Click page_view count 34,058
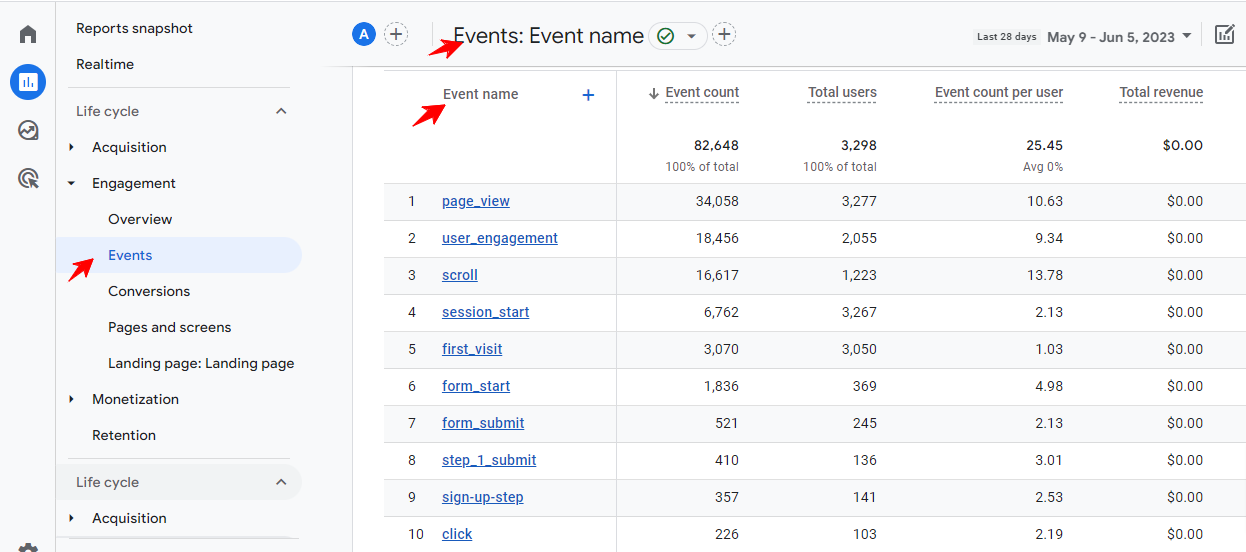This screenshot has width=1246, height=552. point(717,201)
